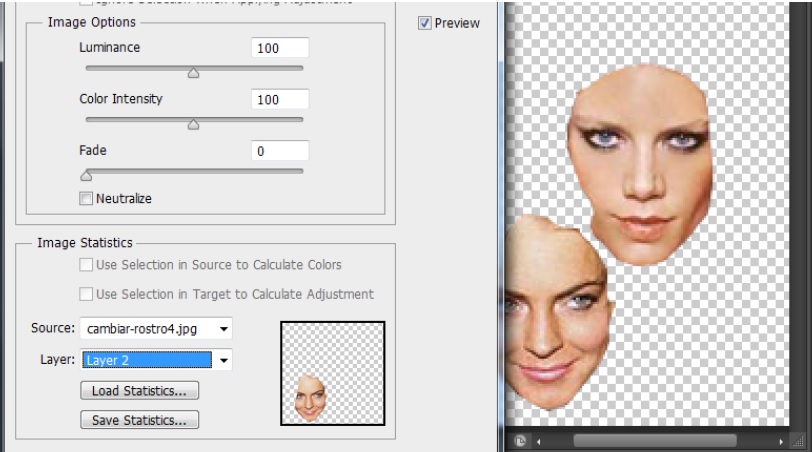This screenshot has width=812, height=452.
Task: Enable the Neutralize checkbox
Action: tap(86, 199)
